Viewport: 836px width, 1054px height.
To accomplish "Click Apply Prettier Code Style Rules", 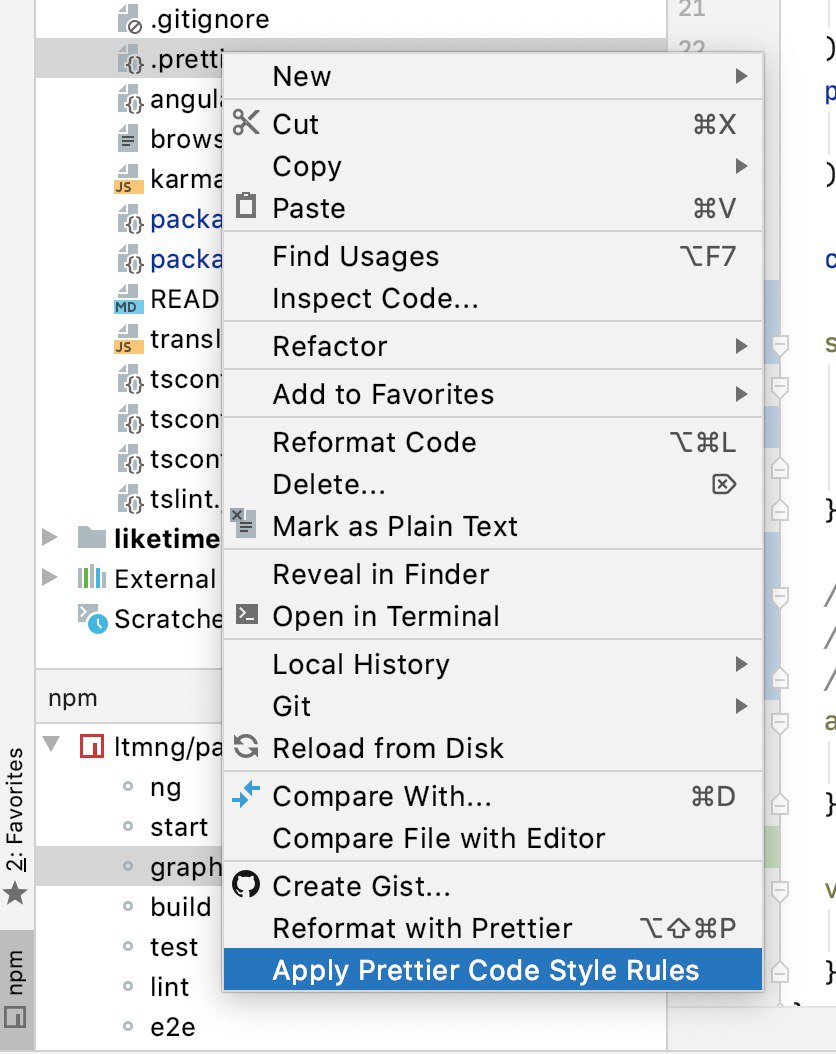I will click(493, 969).
